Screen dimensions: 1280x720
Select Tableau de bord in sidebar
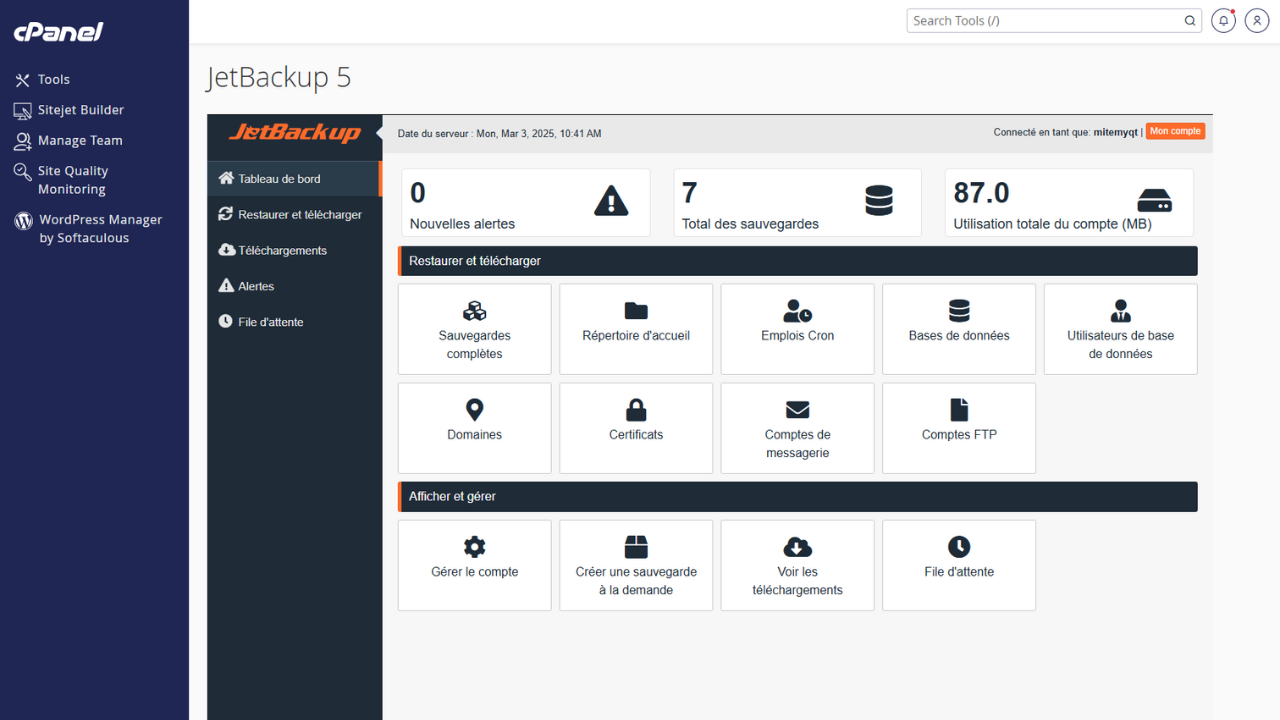pyautogui.click(x=294, y=179)
